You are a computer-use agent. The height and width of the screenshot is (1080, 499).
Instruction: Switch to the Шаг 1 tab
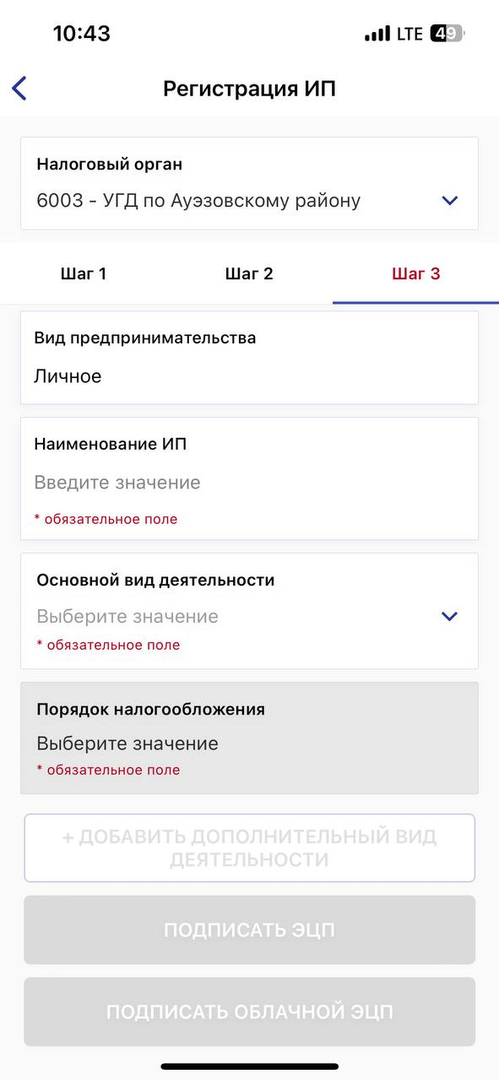coord(83,274)
